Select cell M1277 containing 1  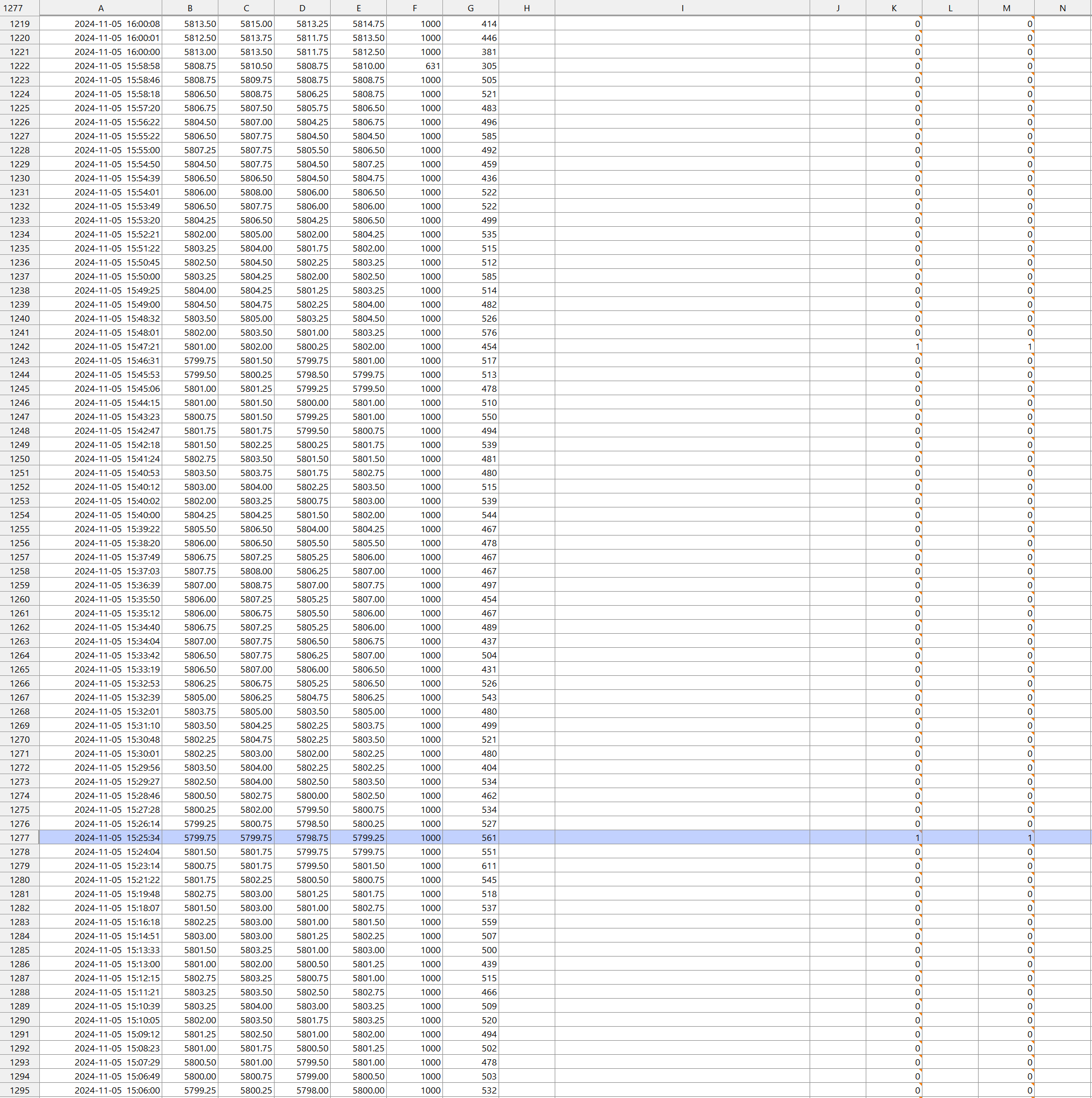(1006, 838)
